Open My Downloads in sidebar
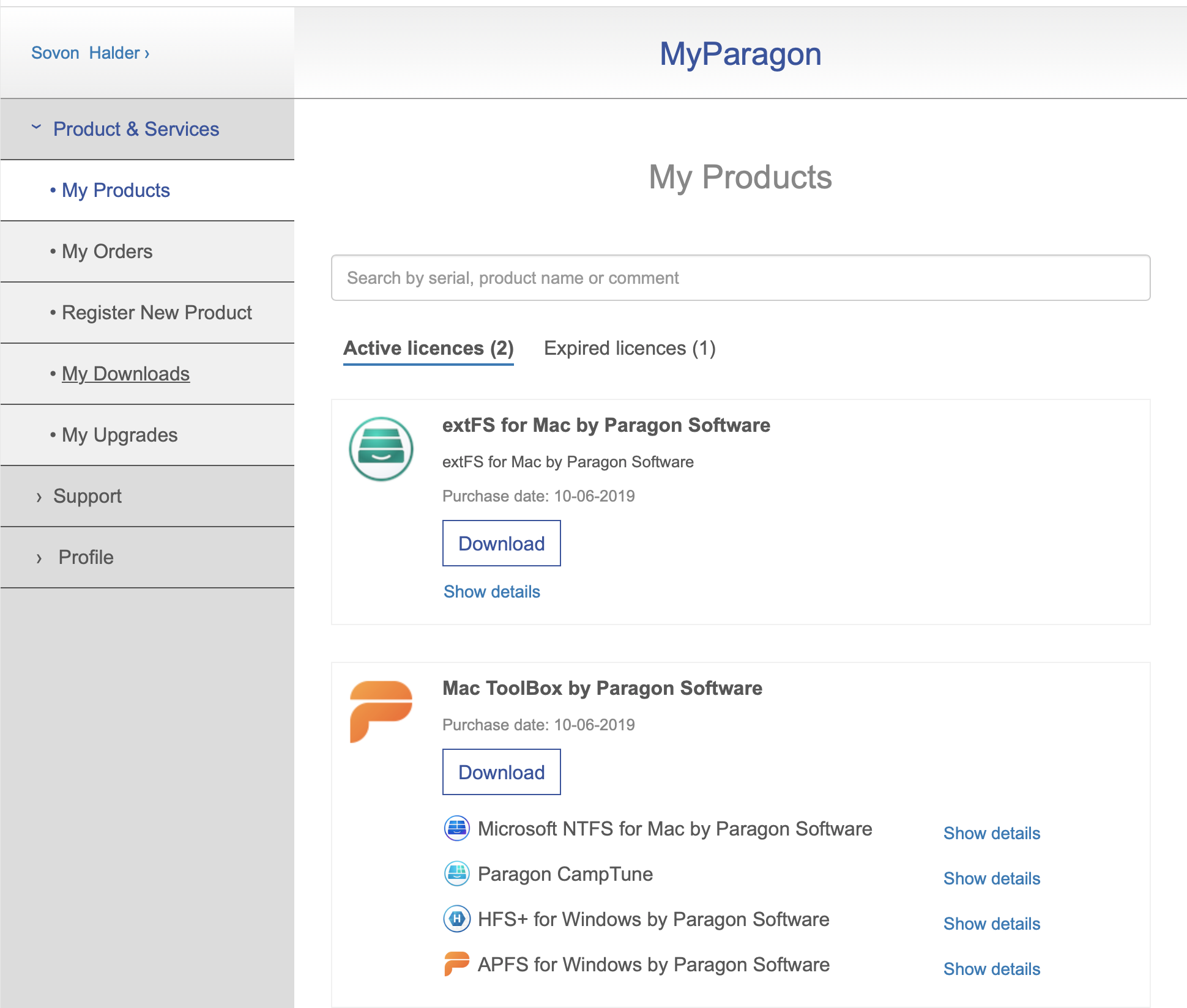1187x1008 pixels. (x=125, y=374)
